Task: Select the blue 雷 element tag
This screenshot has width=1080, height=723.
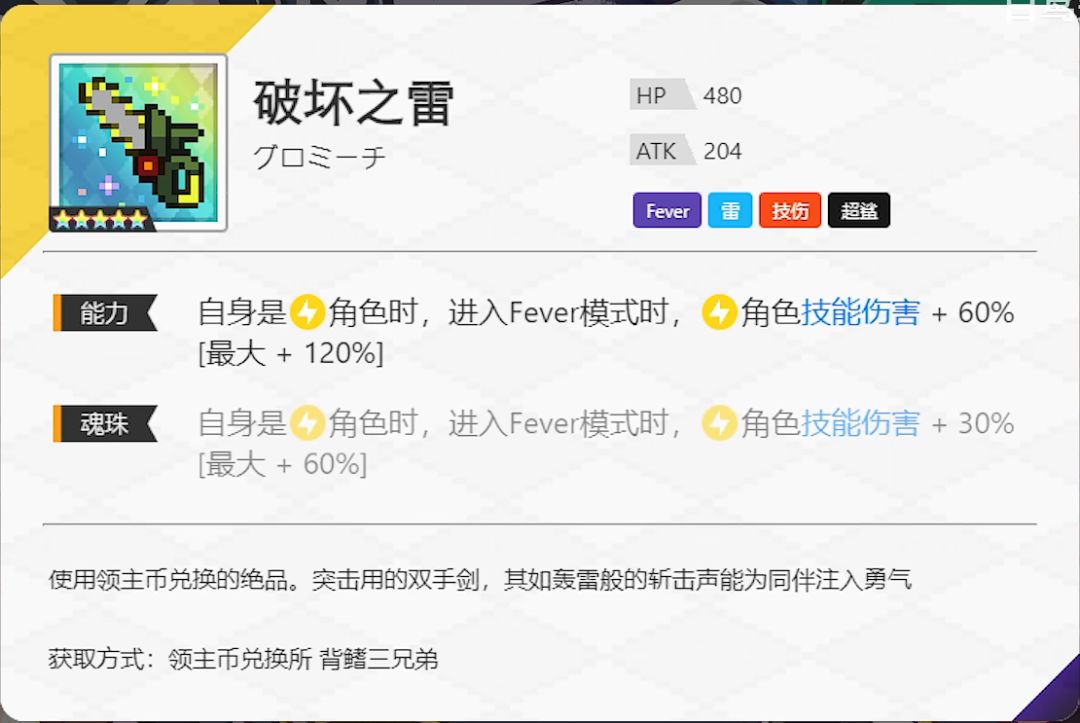Action: click(x=730, y=211)
